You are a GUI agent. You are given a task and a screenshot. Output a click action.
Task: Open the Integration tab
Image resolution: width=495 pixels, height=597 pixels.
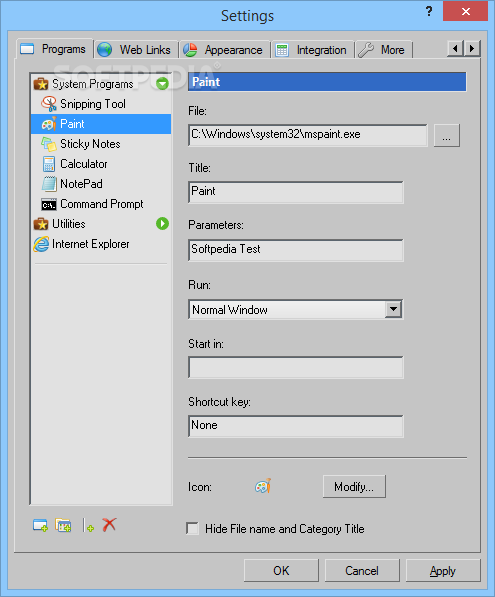point(312,50)
